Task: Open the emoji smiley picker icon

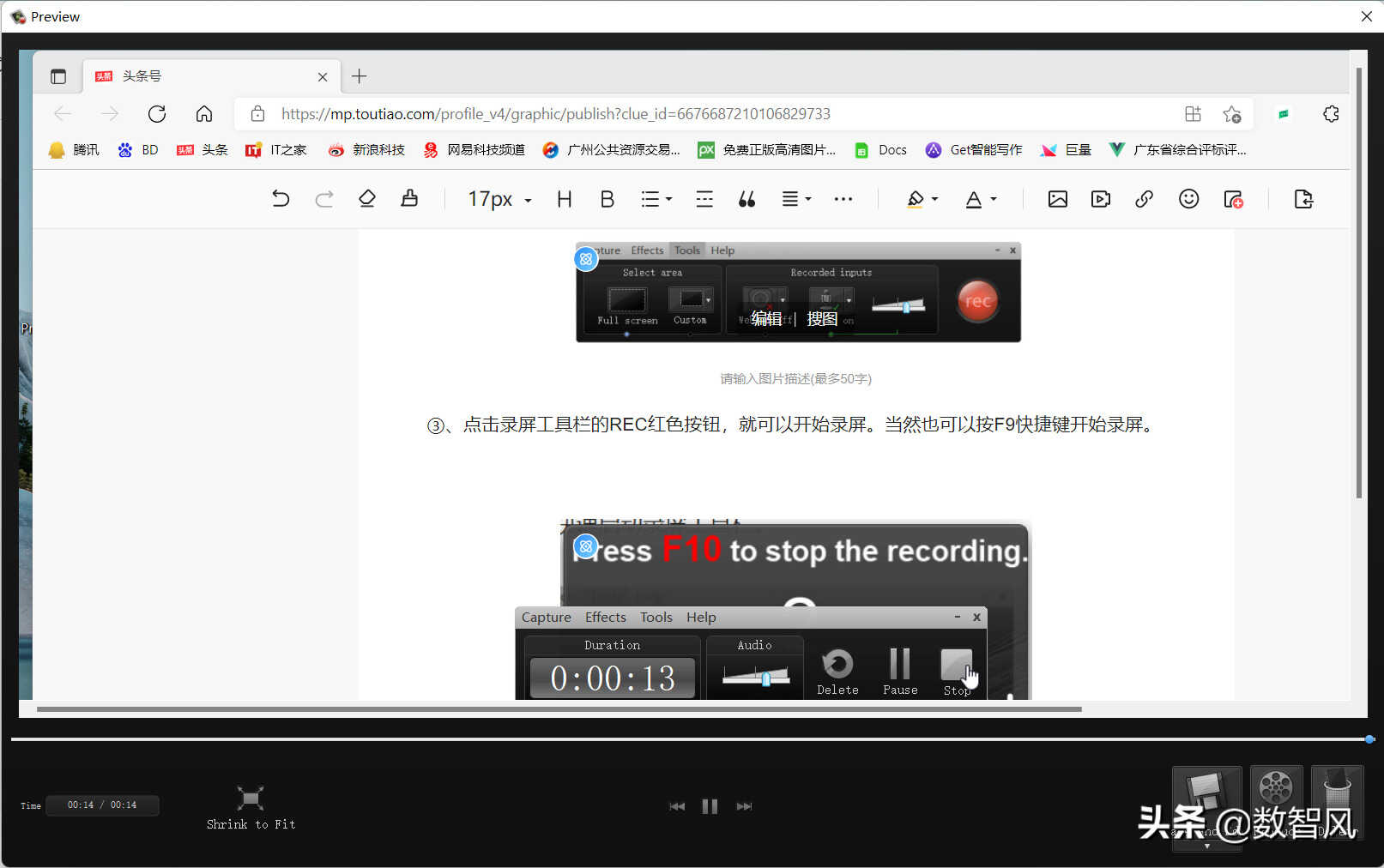Action: point(1188,200)
